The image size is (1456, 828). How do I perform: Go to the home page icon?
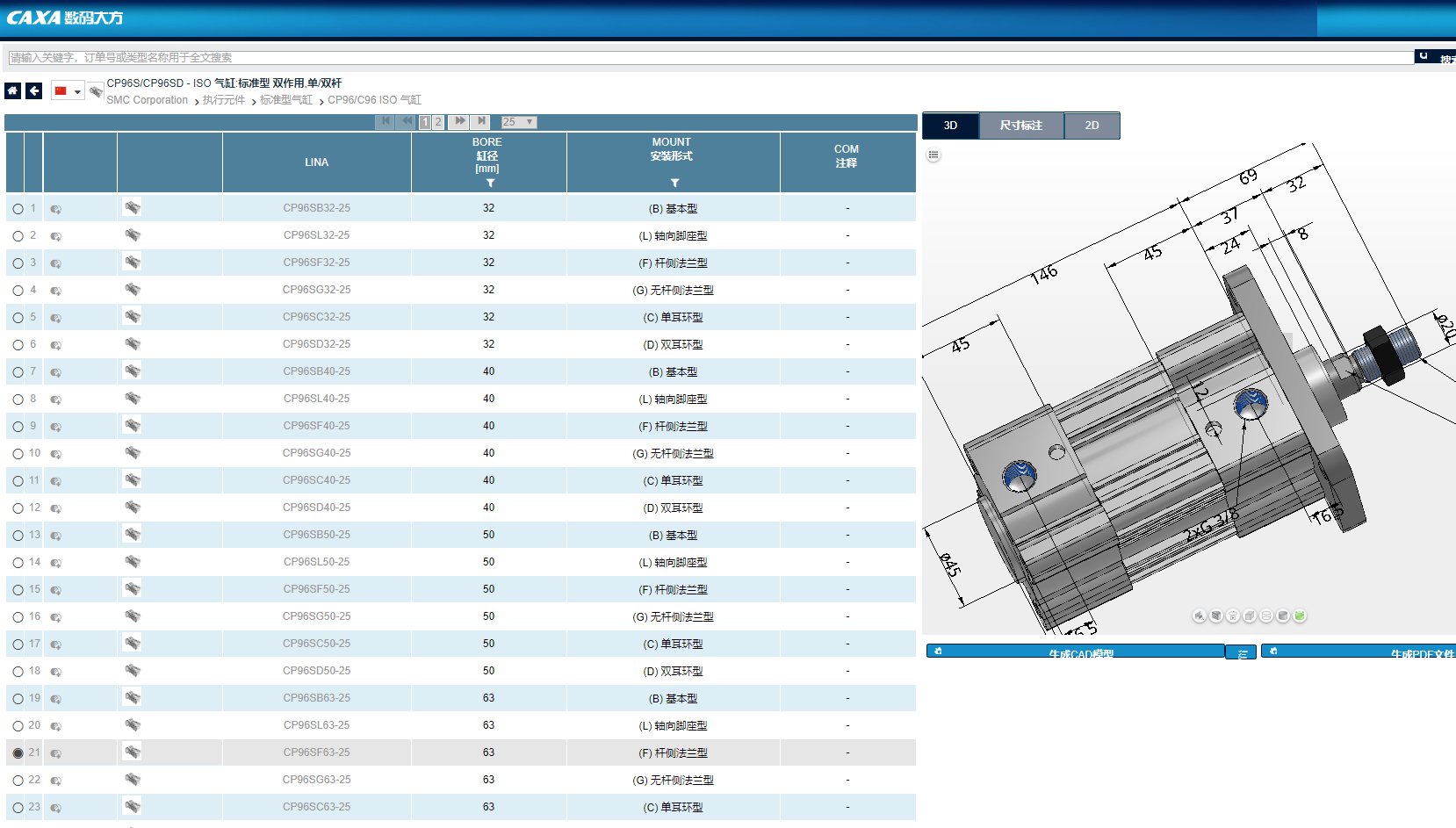(x=12, y=90)
